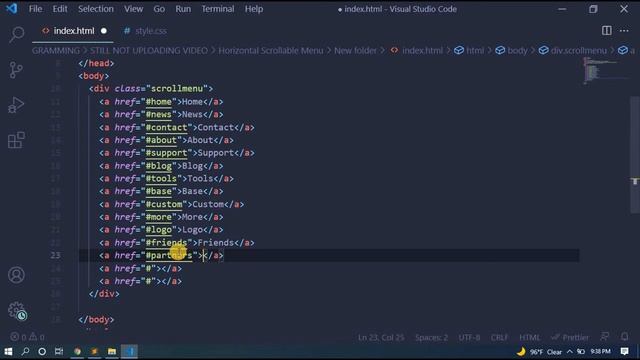640x360 pixels.
Task: Click the errors and warnings indicator
Action: point(27,337)
